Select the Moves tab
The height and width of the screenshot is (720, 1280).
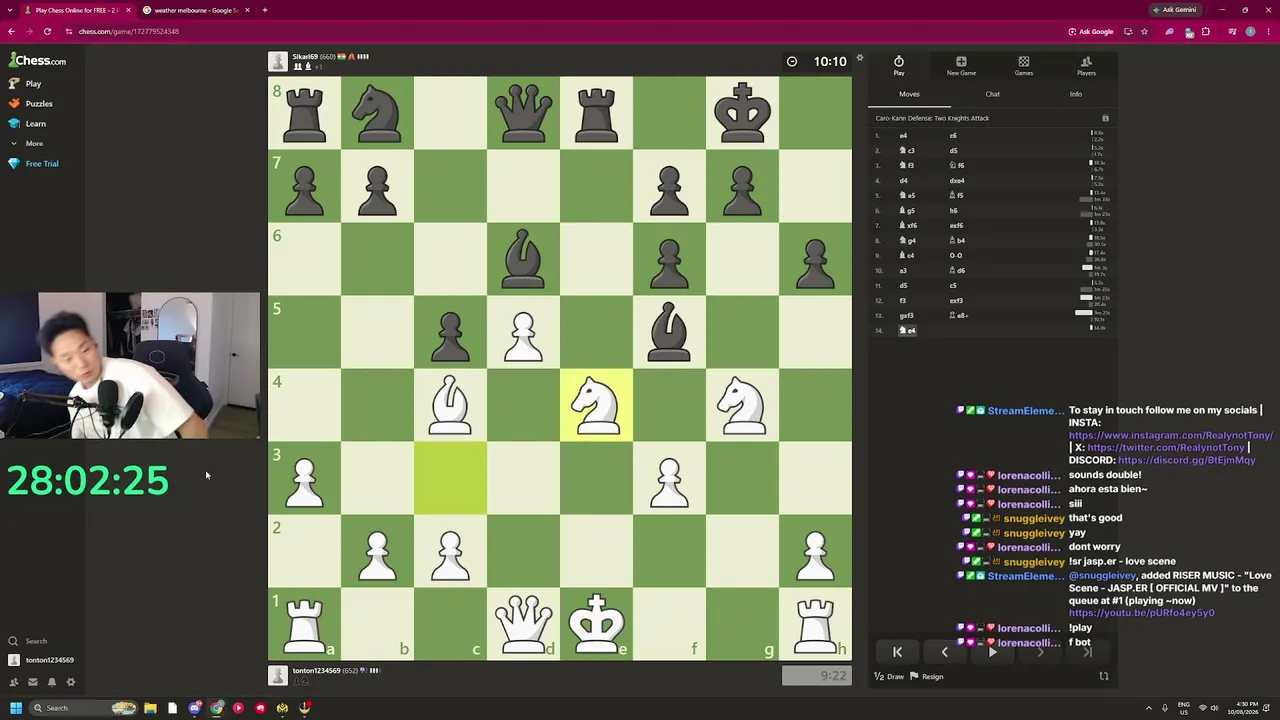(909, 94)
